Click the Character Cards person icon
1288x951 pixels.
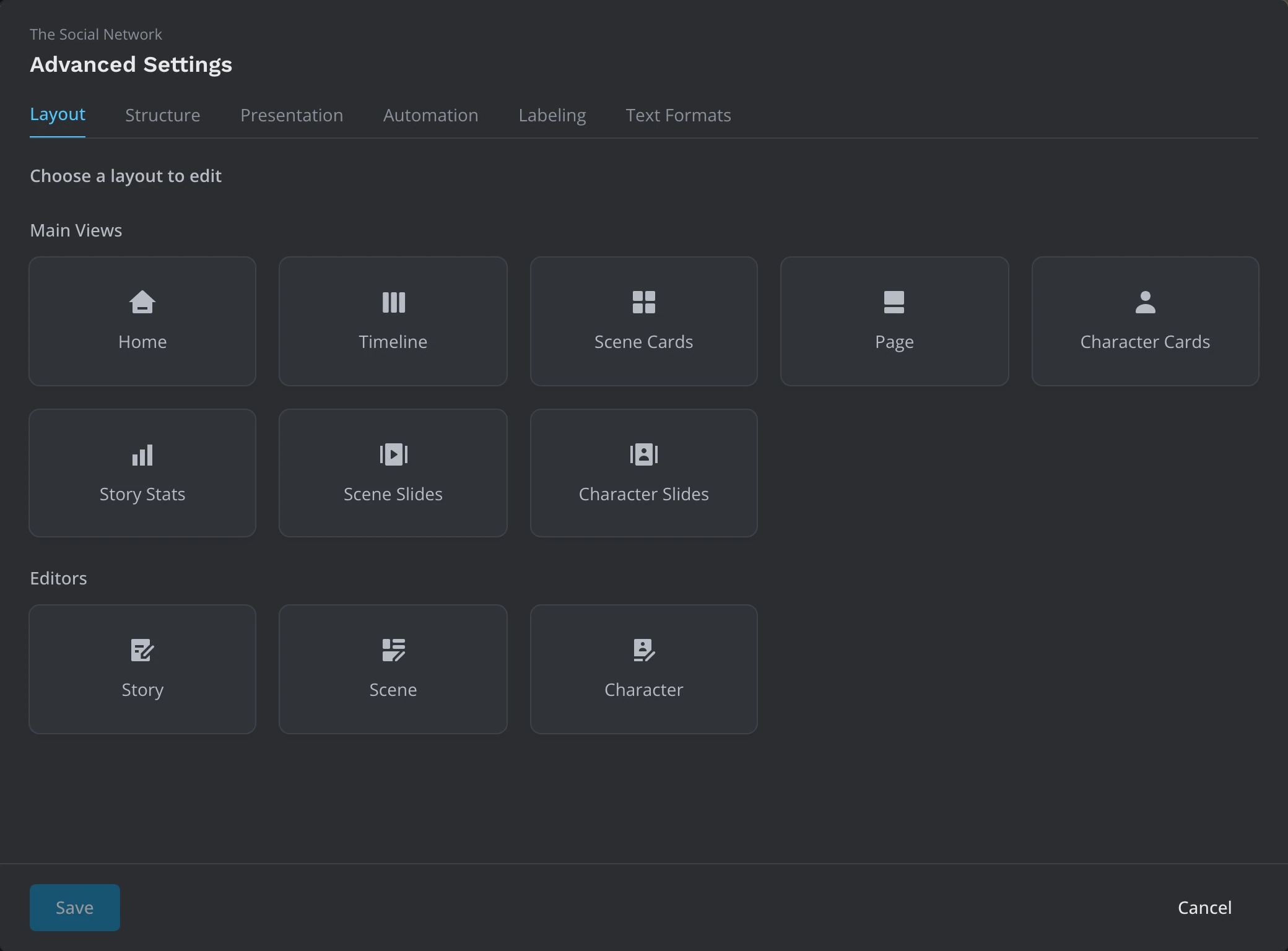(x=1145, y=302)
